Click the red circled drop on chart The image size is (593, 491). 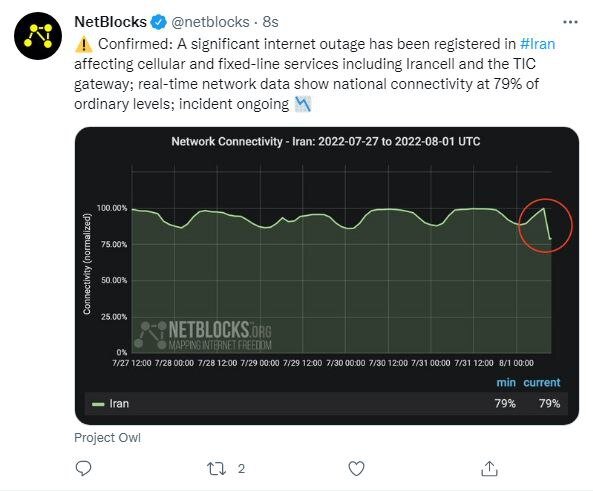pyautogui.click(x=545, y=225)
